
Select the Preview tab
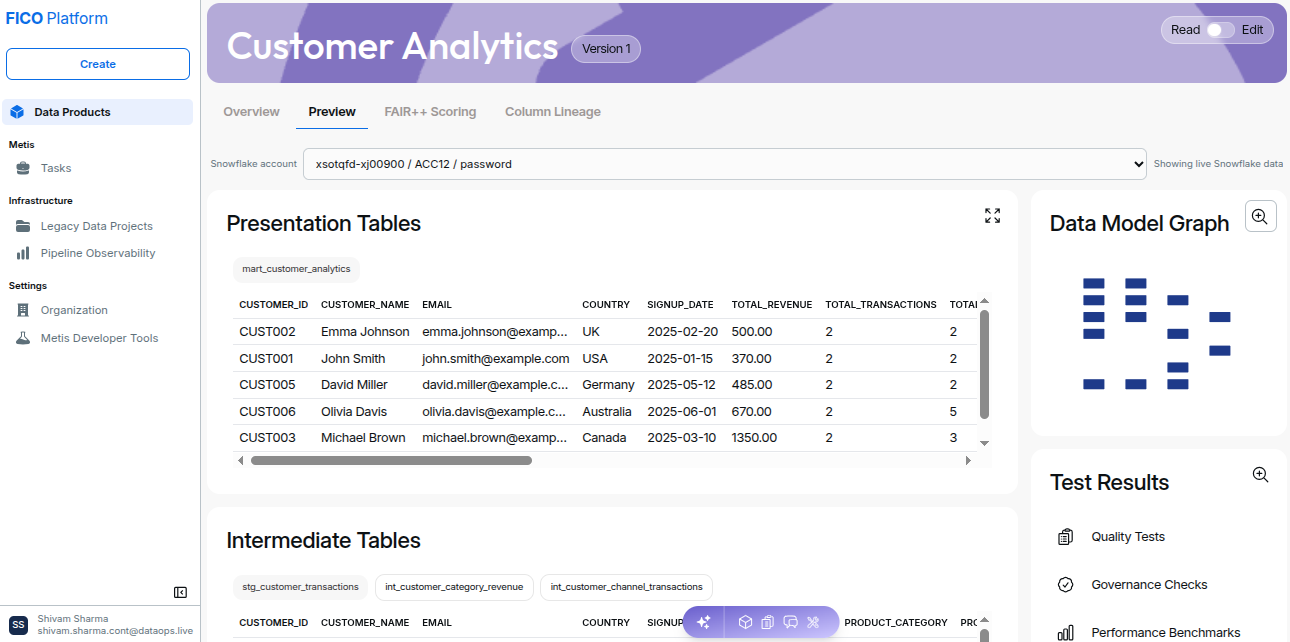click(x=332, y=112)
